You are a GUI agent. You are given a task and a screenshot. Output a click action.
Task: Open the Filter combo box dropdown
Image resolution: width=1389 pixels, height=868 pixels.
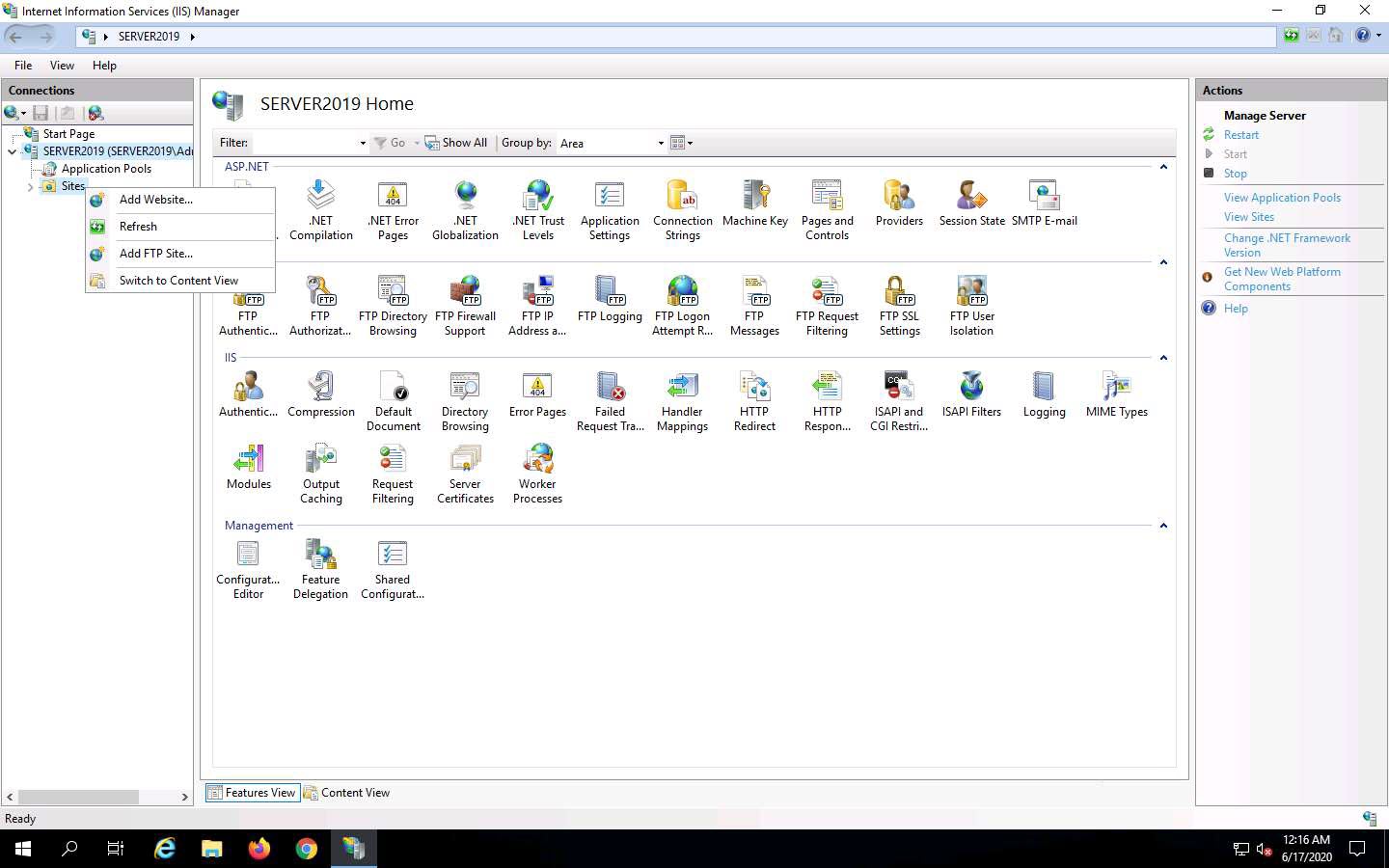point(363,143)
